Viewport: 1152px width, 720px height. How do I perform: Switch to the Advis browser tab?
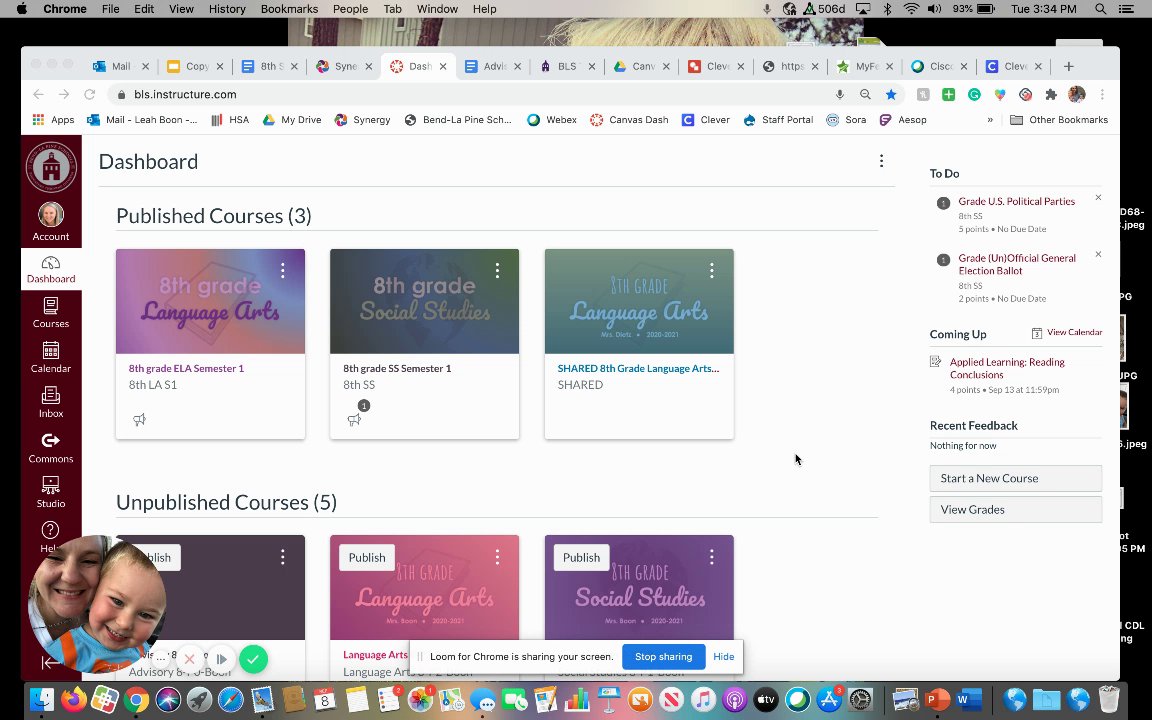click(493, 66)
